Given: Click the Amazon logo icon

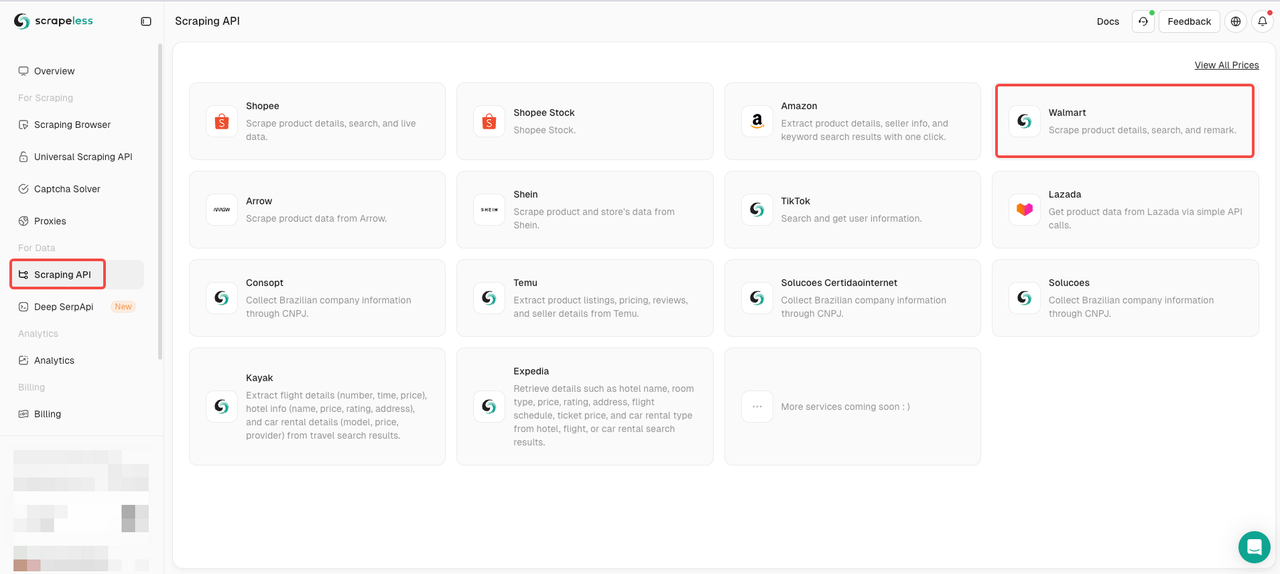Looking at the screenshot, I should (x=757, y=121).
